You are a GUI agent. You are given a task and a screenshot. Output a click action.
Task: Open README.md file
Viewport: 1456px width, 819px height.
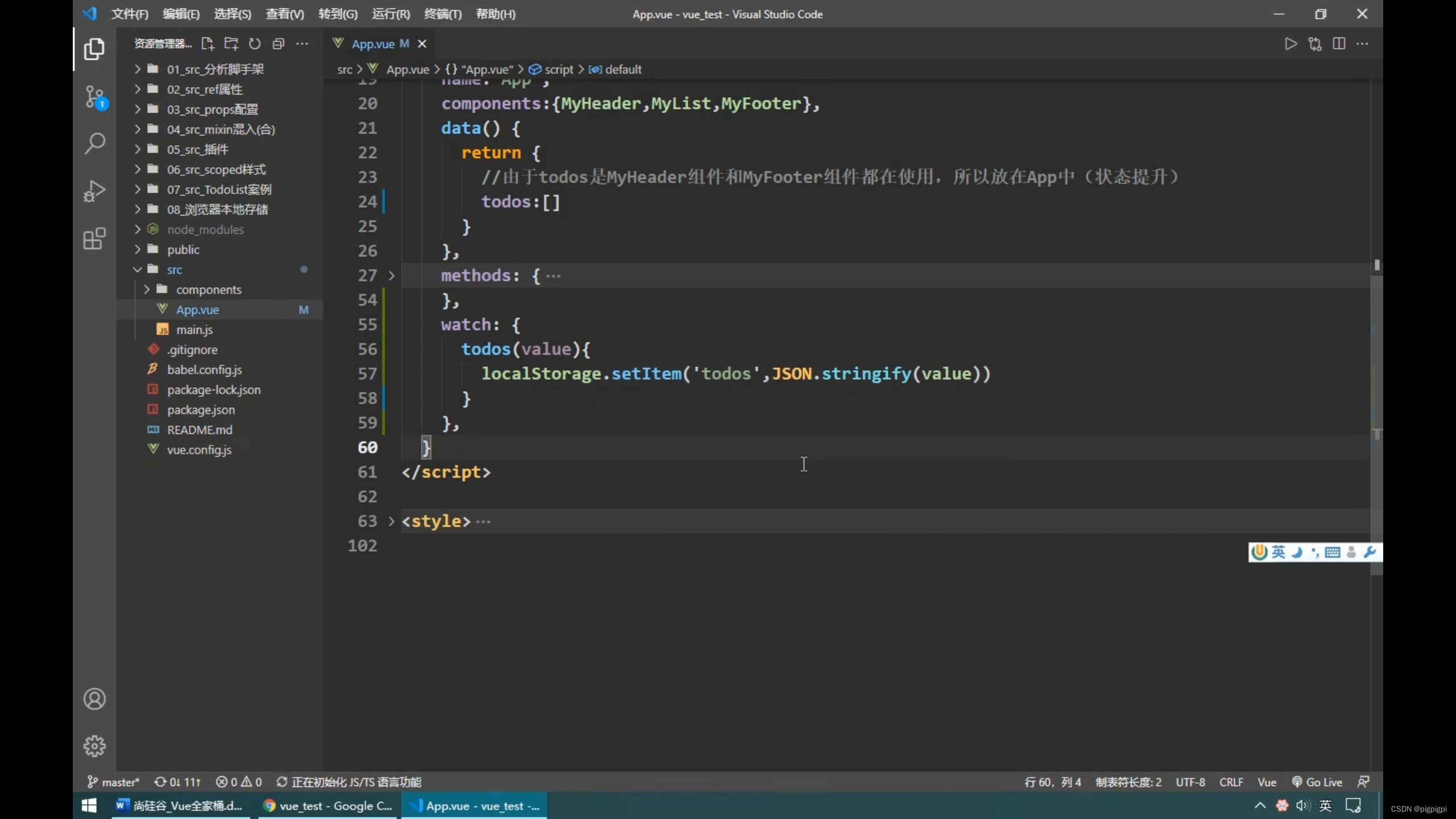click(220, 430)
